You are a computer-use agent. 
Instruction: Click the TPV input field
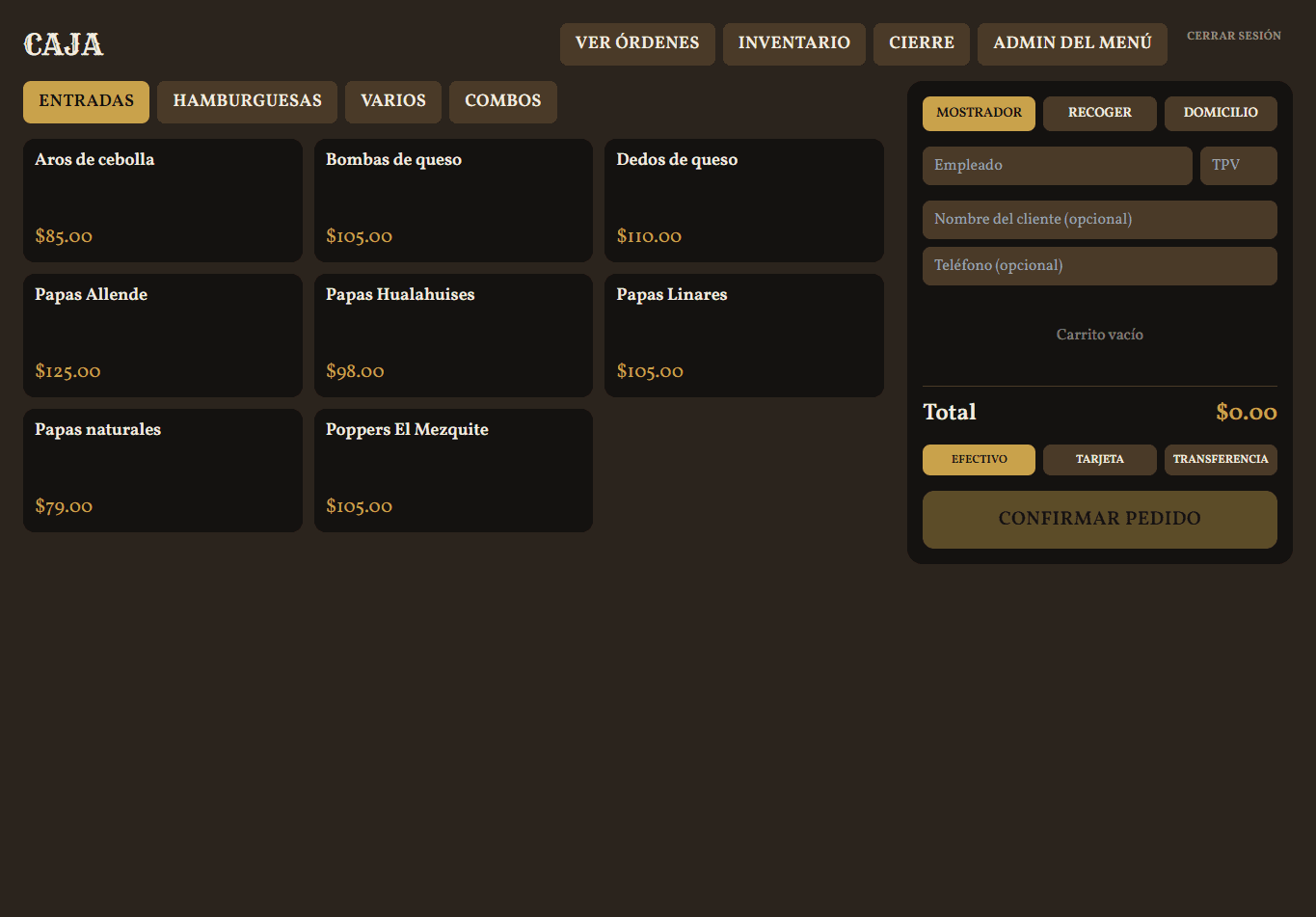point(1239,166)
